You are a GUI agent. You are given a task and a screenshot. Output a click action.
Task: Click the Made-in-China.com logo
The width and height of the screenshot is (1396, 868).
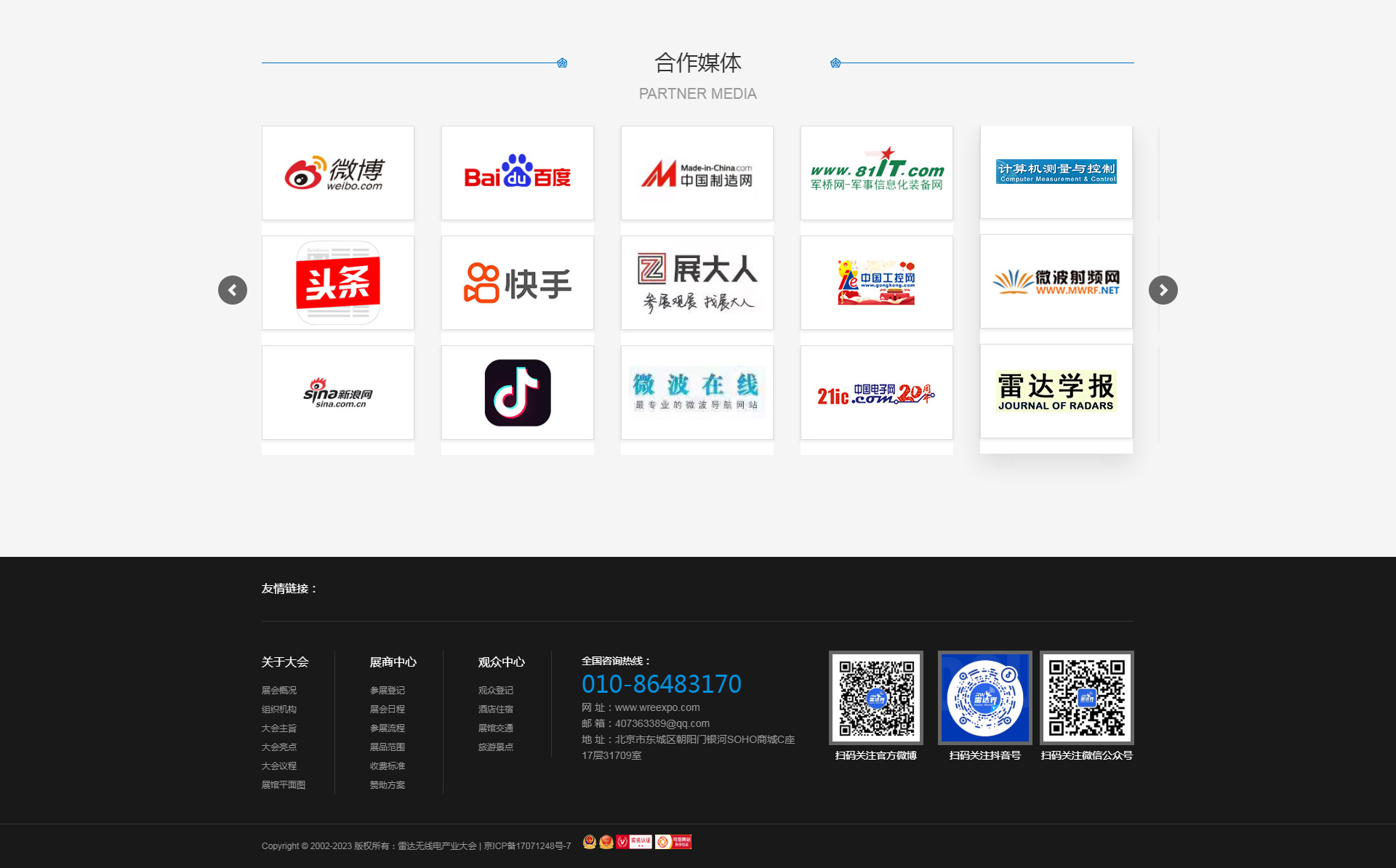coord(697,173)
